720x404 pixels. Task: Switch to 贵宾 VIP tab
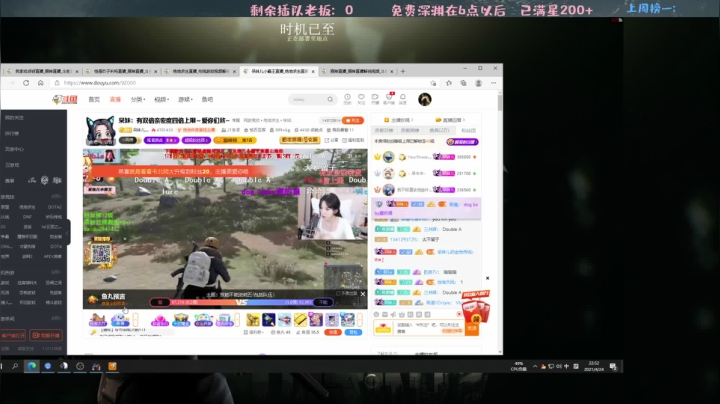[439, 130]
